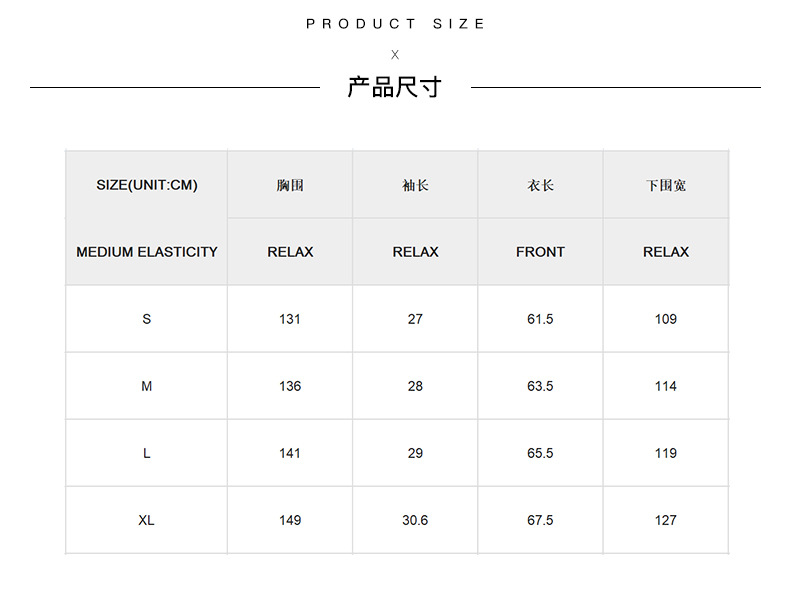The width and height of the screenshot is (790, 591).
Task: Select the 63.5 length value
Action: [540, 386]
